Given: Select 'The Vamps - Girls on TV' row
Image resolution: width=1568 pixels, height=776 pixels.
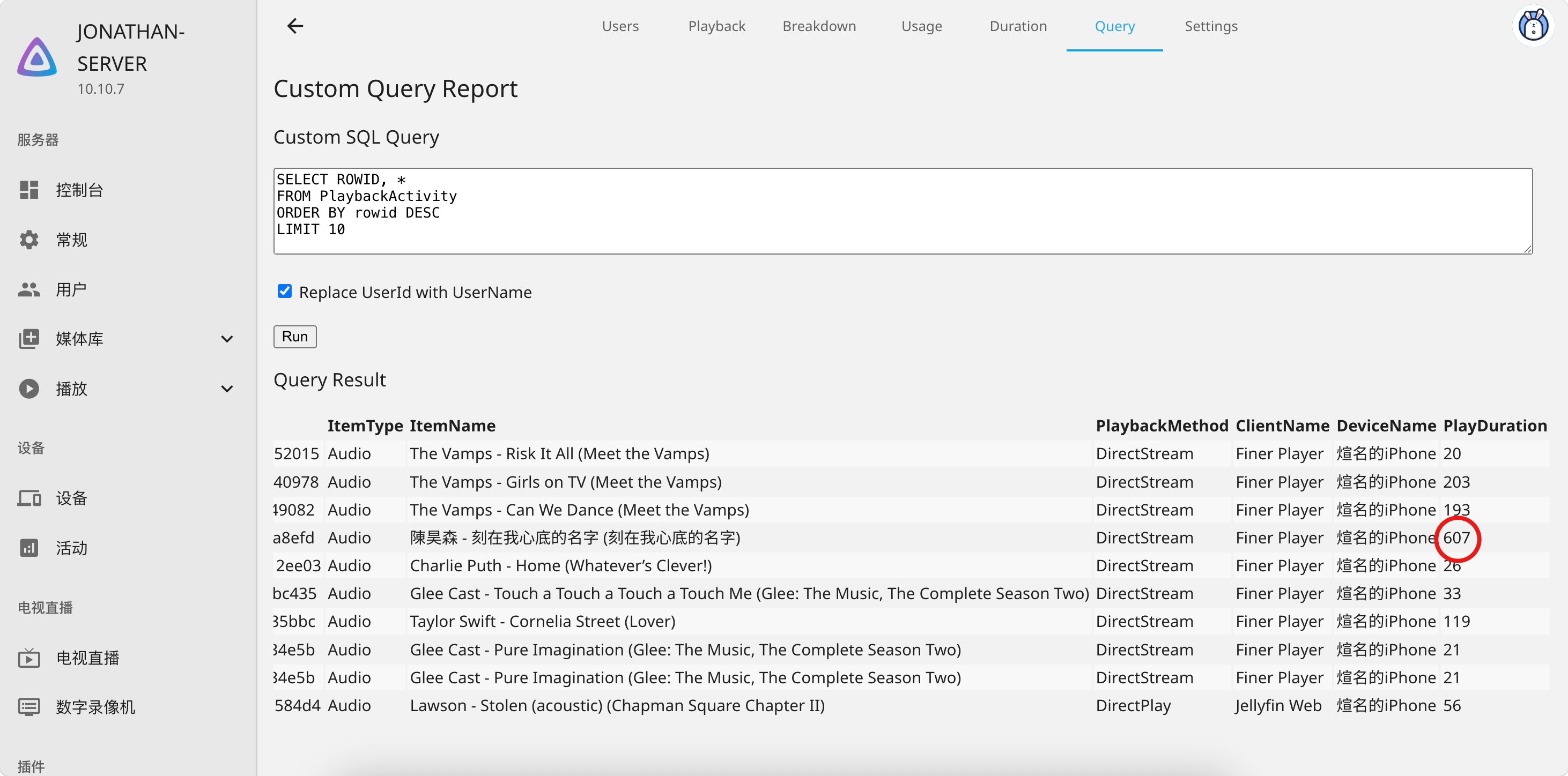Looking at the screenshot, I should [x=911, y=482].
